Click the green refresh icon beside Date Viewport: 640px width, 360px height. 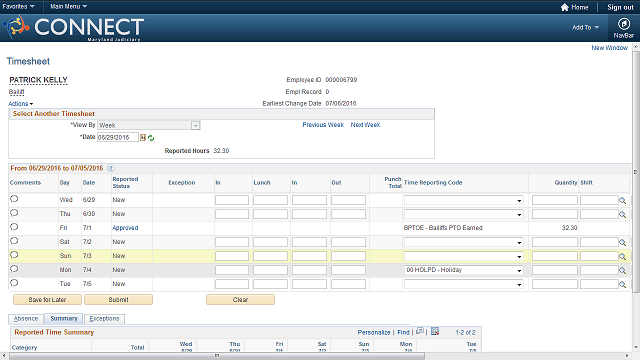(x=151, y=138)
